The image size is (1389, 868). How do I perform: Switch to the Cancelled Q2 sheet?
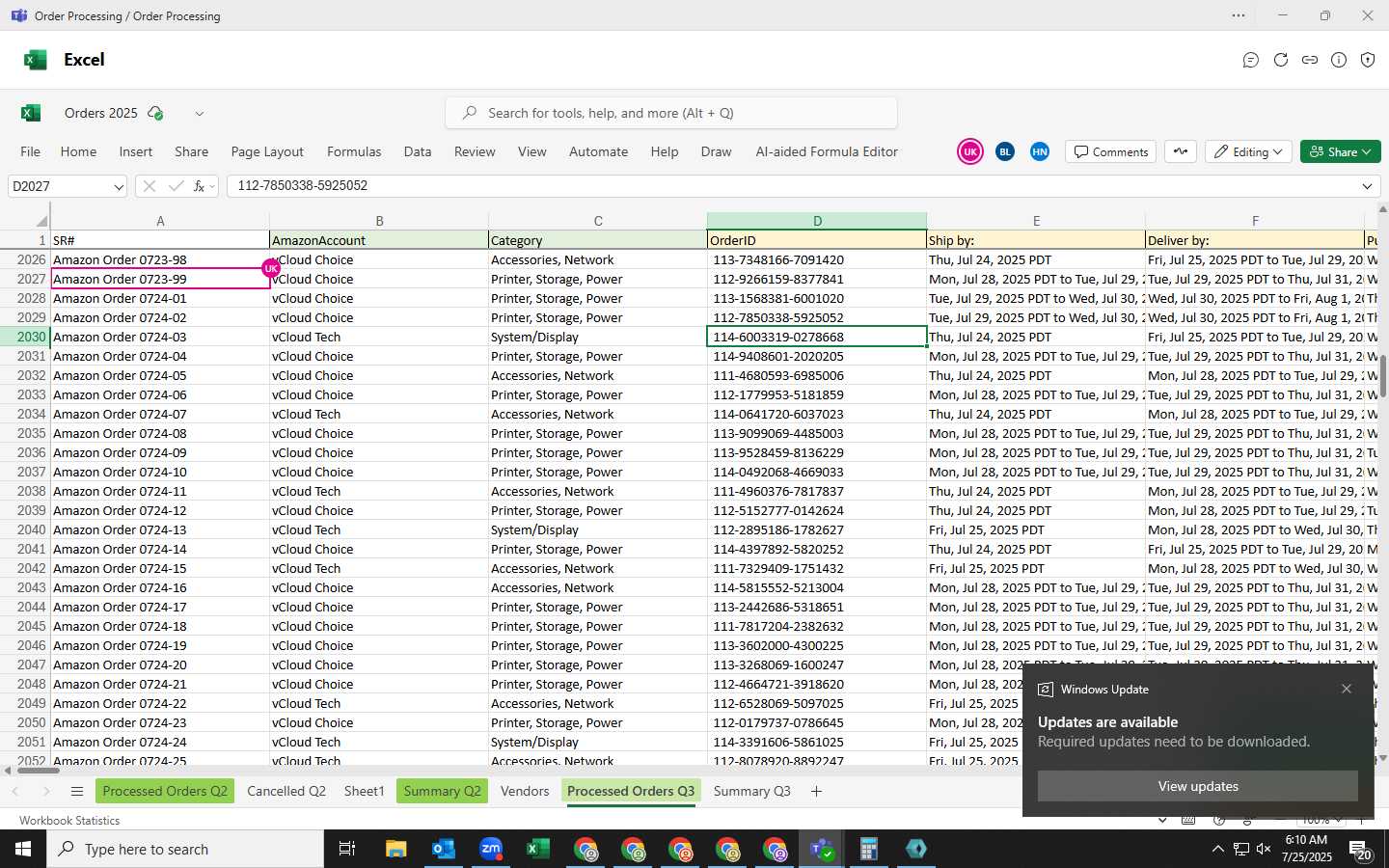point(286,791)
